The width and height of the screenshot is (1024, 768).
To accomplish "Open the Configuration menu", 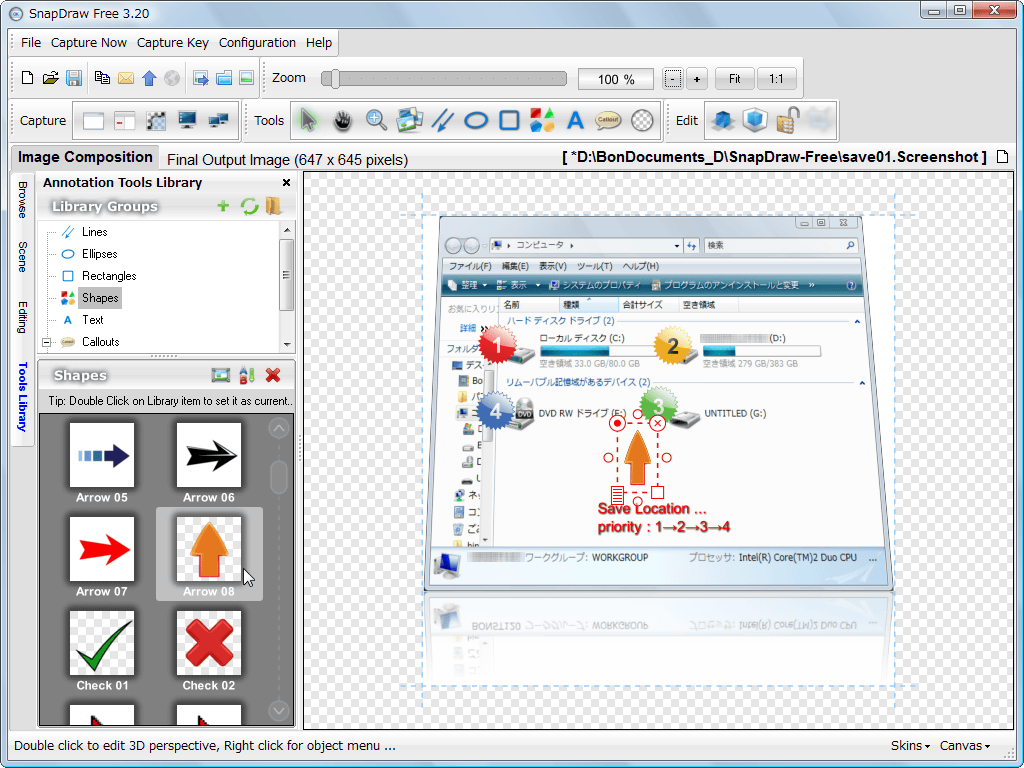I will [257, 43].
